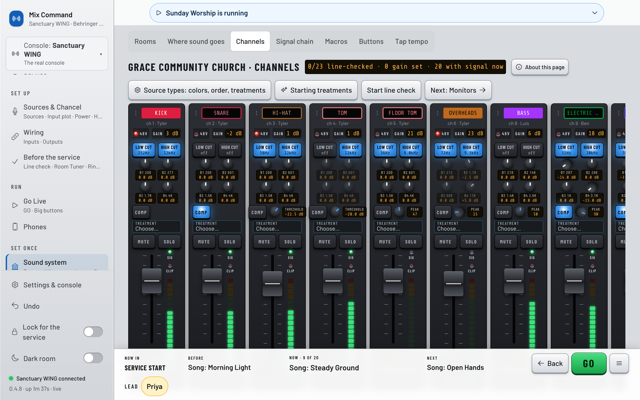
Task: Click the play icon in Sunday Worship banner
Action: (x=158, y=13)
